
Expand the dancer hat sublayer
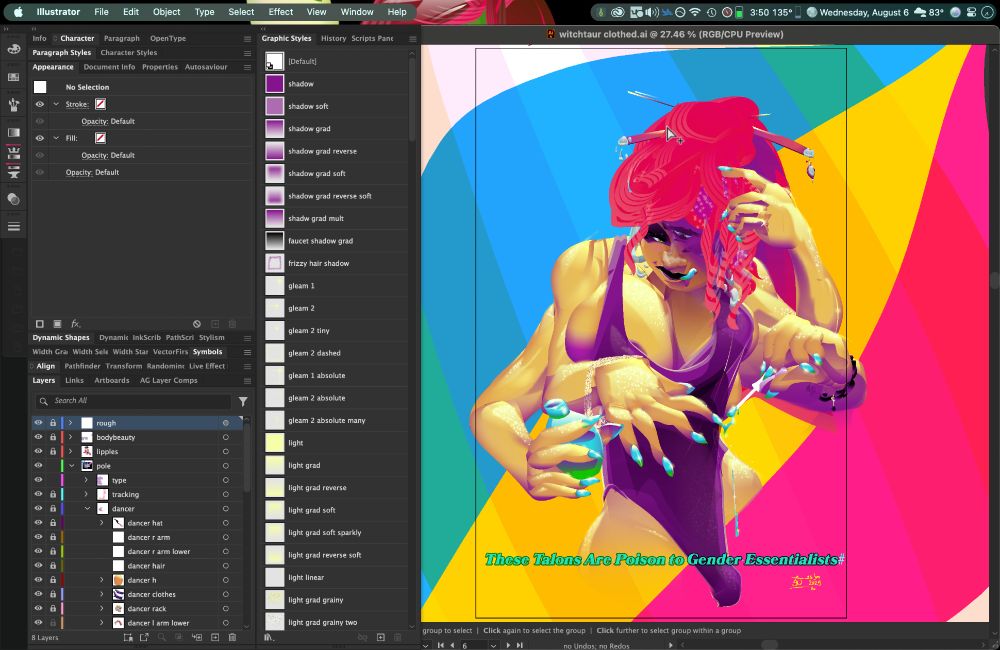[x=101, y=522]
